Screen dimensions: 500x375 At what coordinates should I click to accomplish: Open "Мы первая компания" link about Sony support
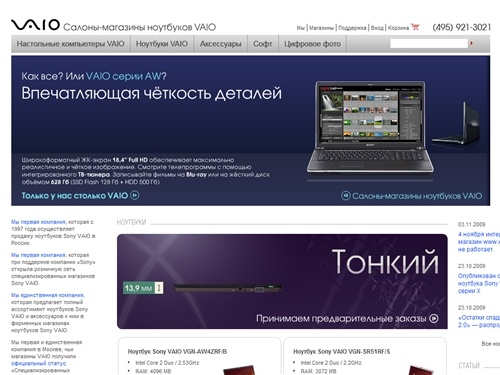pos(38,255)
